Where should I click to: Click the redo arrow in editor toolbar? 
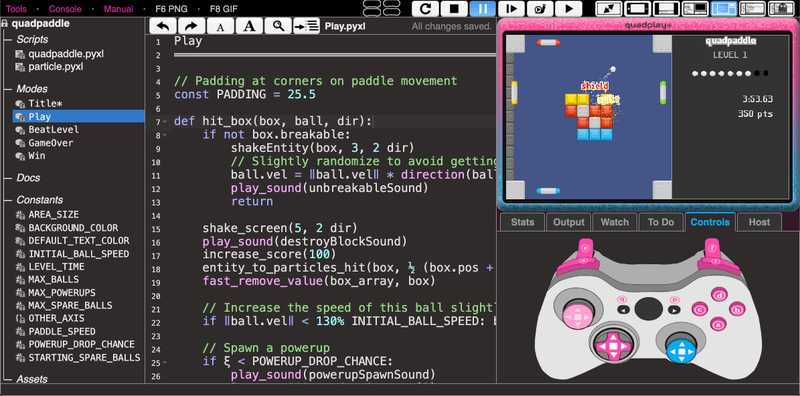(x=191, y=27)
